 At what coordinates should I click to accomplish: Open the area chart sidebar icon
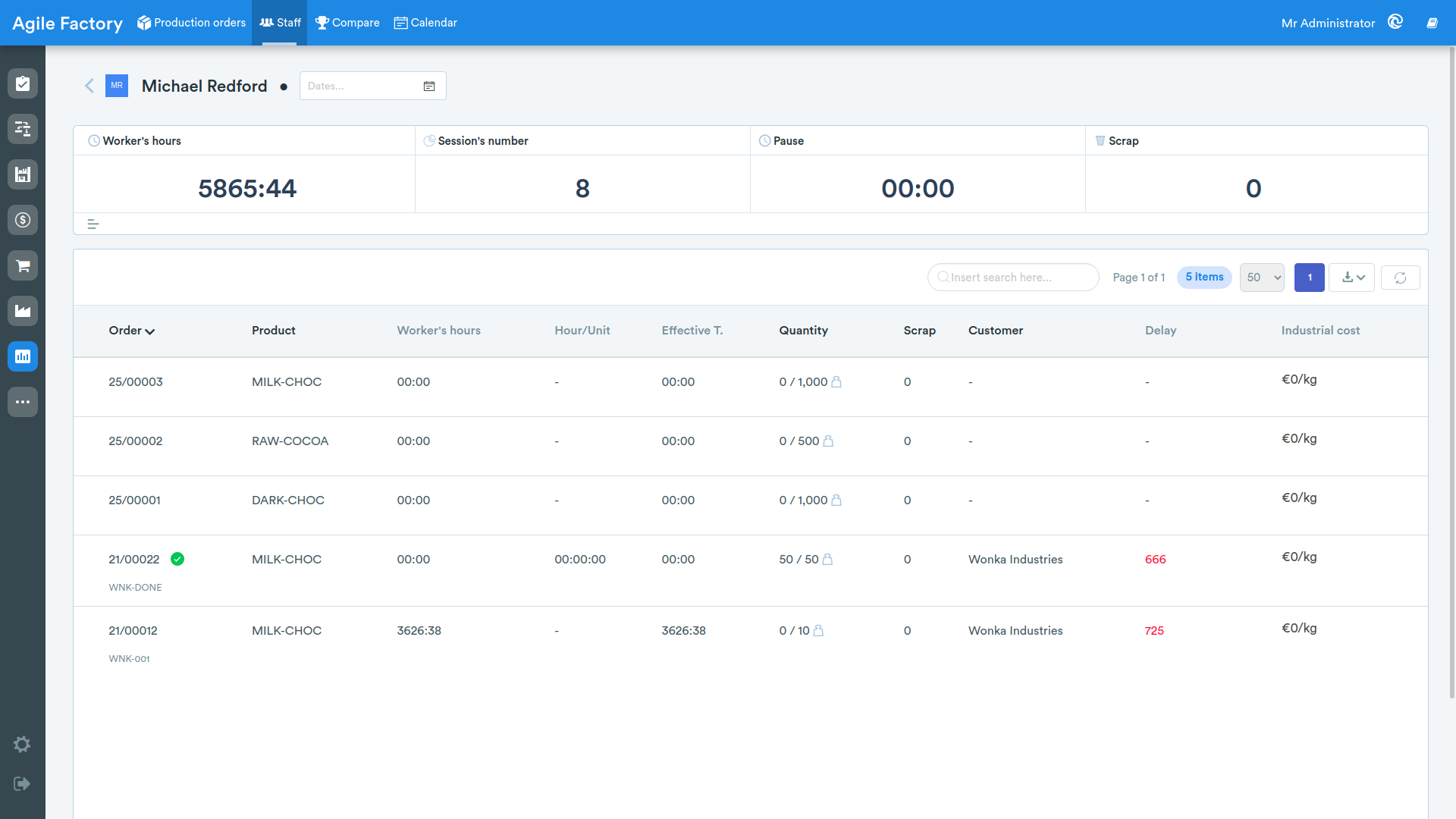[23, 311]
